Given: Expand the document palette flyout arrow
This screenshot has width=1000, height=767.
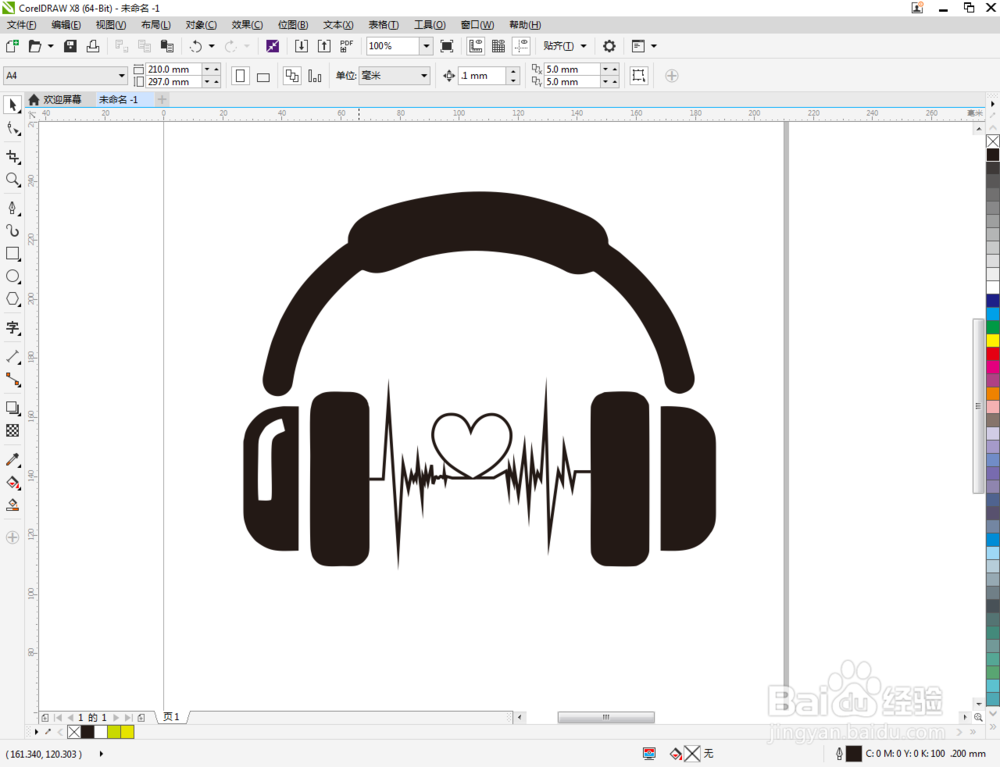Looking at the screenshot, I should (x=36, y=731).
